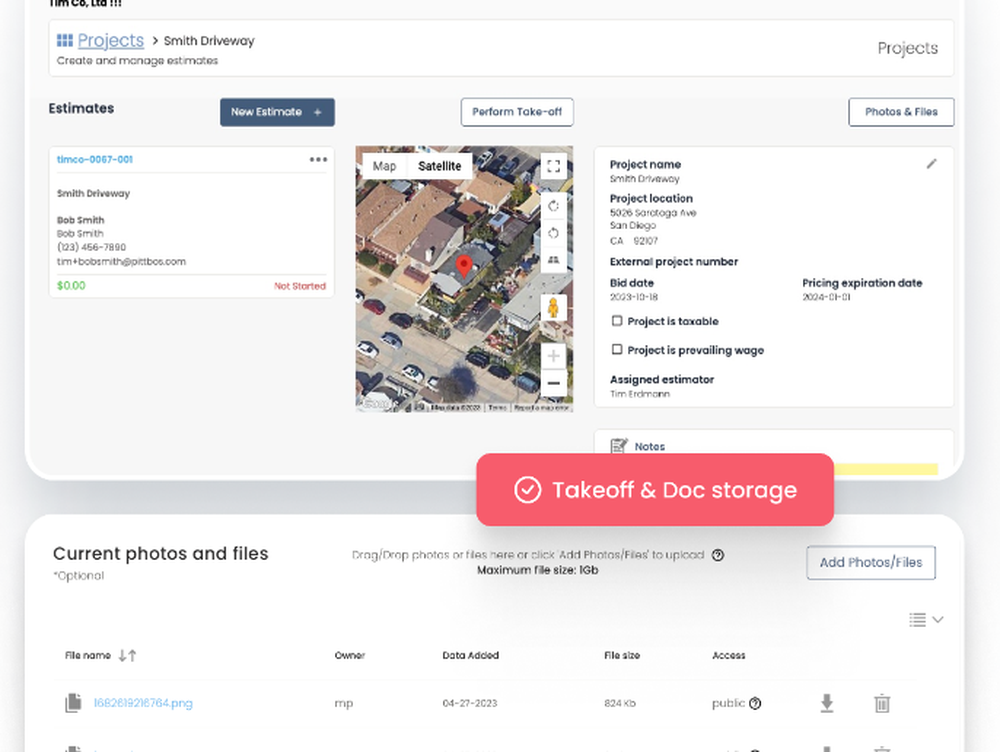Image resolution: width=1000 pixels, height=752 pixels.
Task: Show help for public access
Action: pos(755,703)
